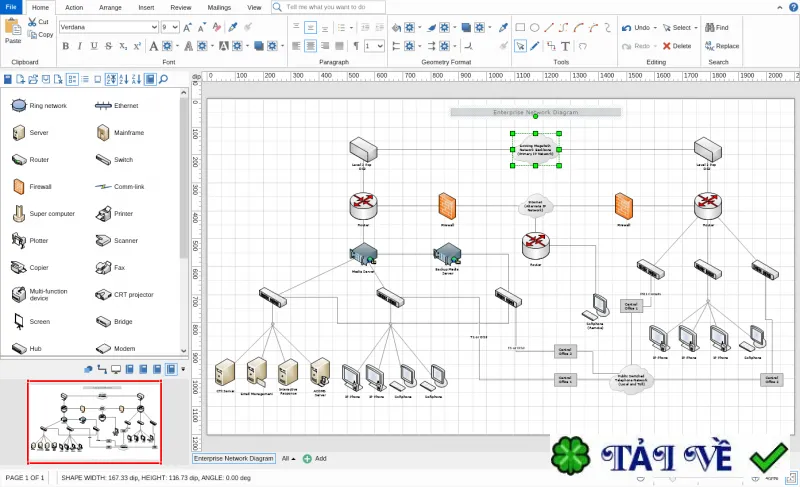This screenshot has height=487, width=800.
Task: Open the File menu
Action: (x=11, y=7)
